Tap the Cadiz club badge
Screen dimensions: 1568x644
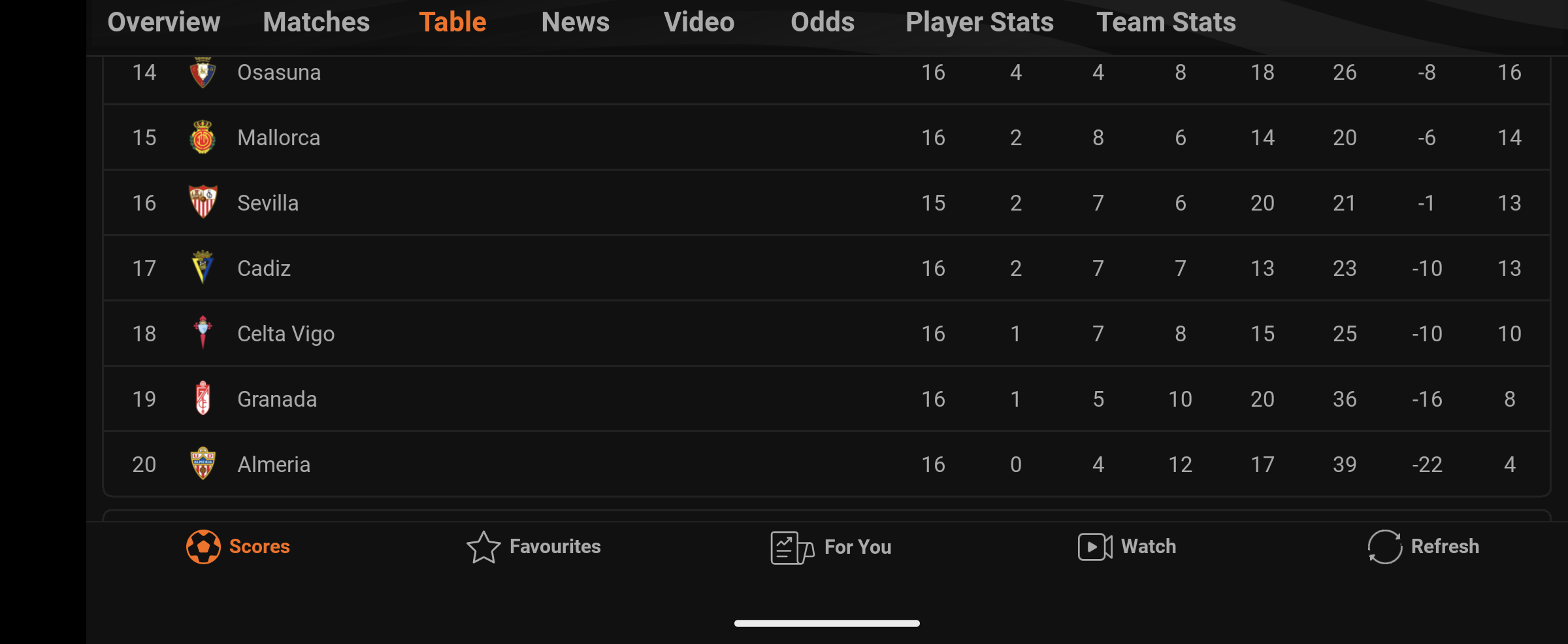click(x=203, y=267)
